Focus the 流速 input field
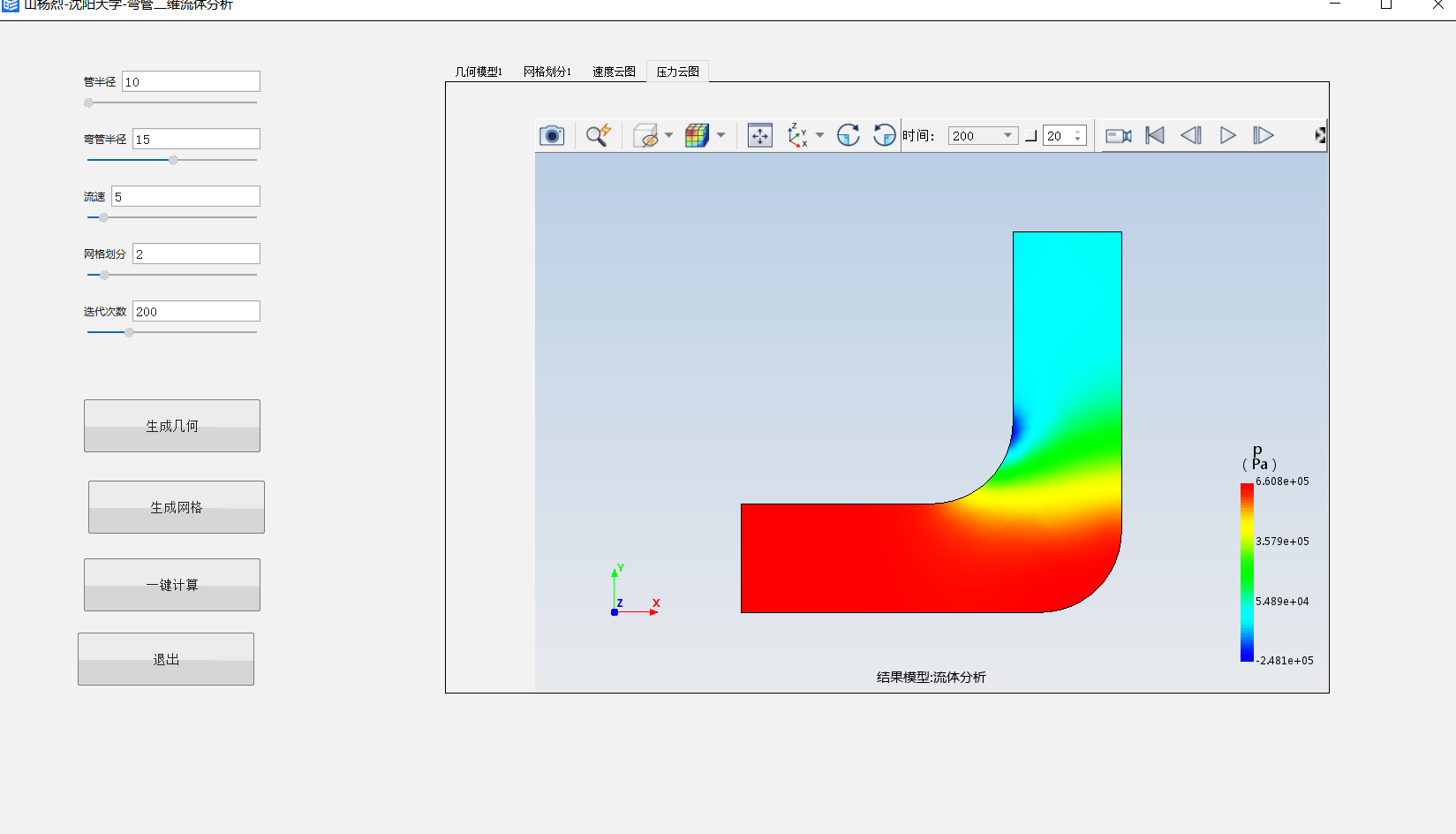 (x=185, y=196)
